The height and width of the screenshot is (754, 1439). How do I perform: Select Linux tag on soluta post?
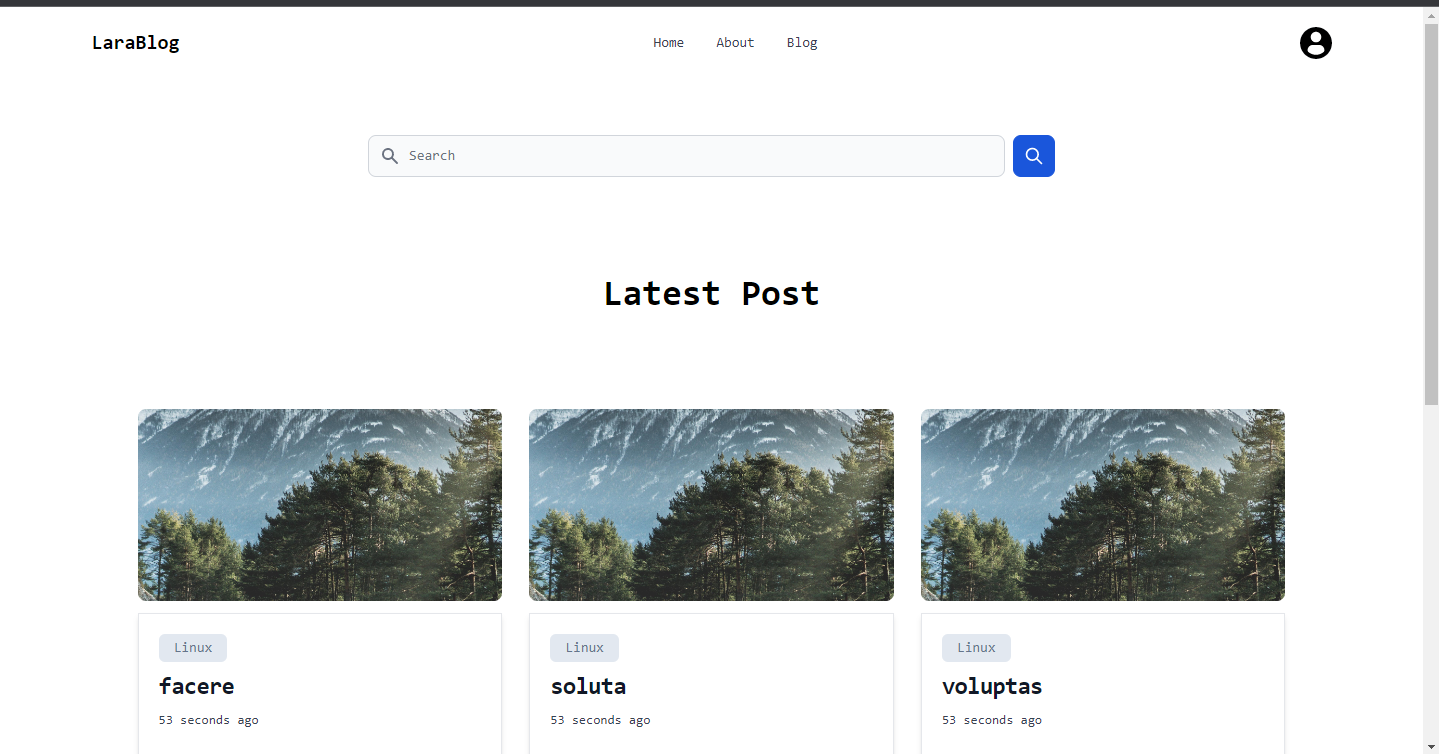[x=584, y=648]
